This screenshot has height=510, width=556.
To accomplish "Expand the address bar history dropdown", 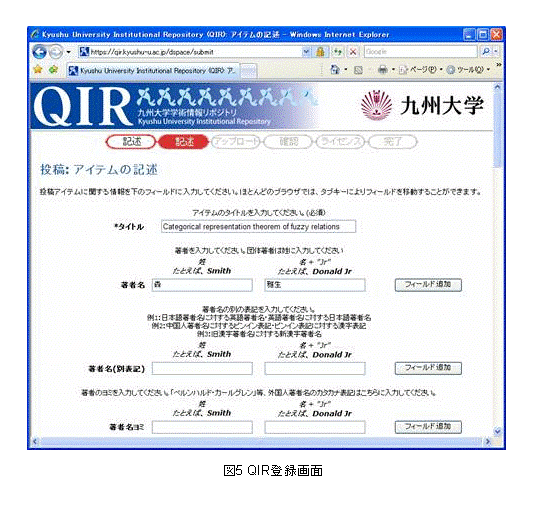I will click(x=306, y=52).
